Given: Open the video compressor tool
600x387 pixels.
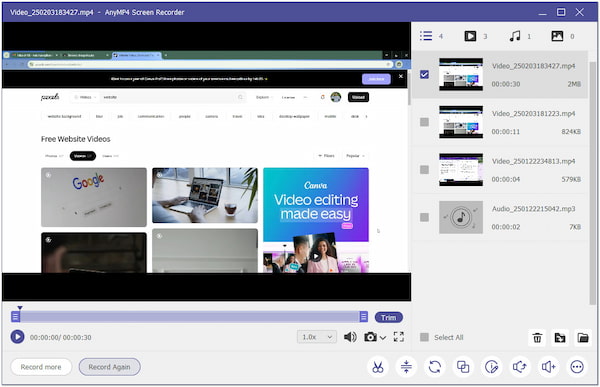Looking at the screenshot, I should coord(406,367).
